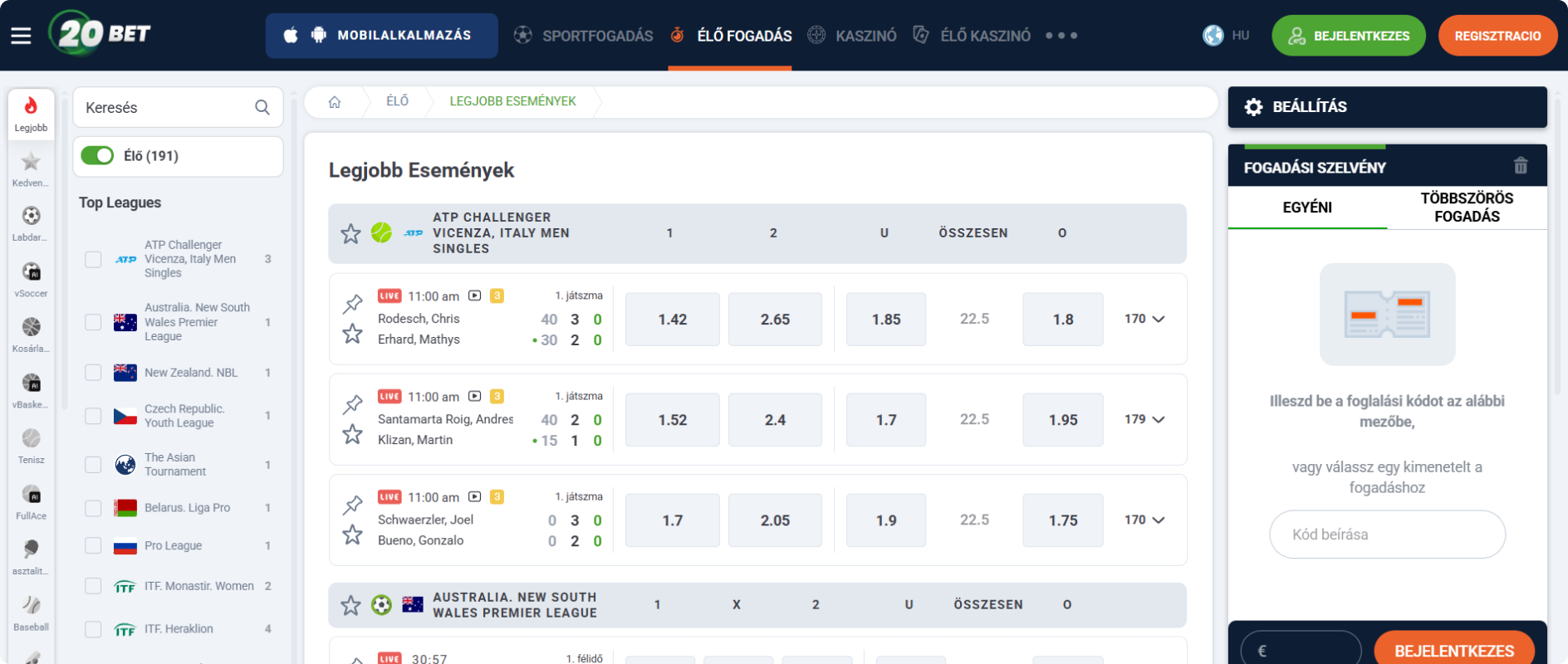Select odds 2.4 for Klizan
Image resolution: width=1568 pixels, height=664 pixels.
pyautogui.click(x=775, y=420)
